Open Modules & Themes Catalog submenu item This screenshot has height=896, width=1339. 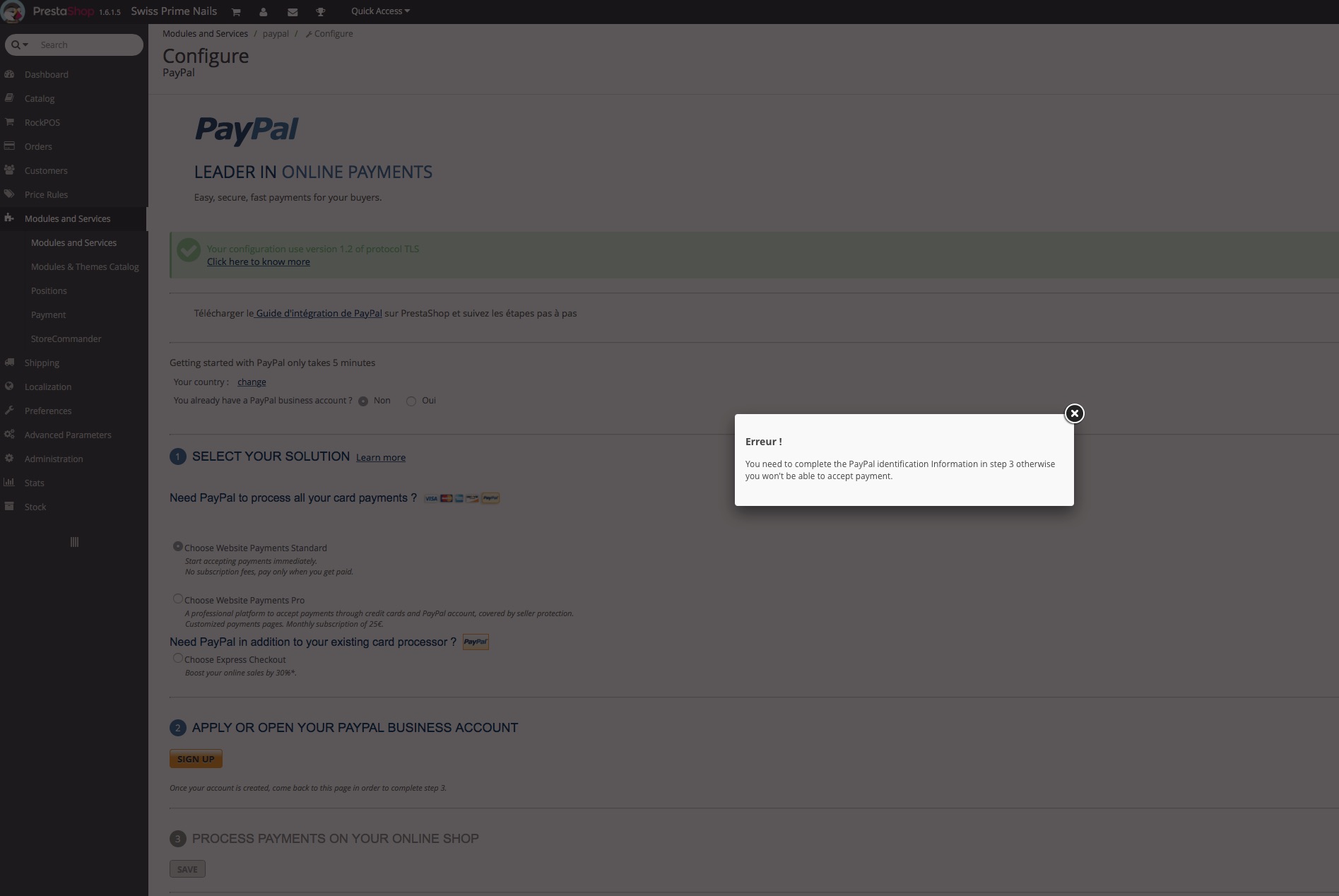[85, 266]
